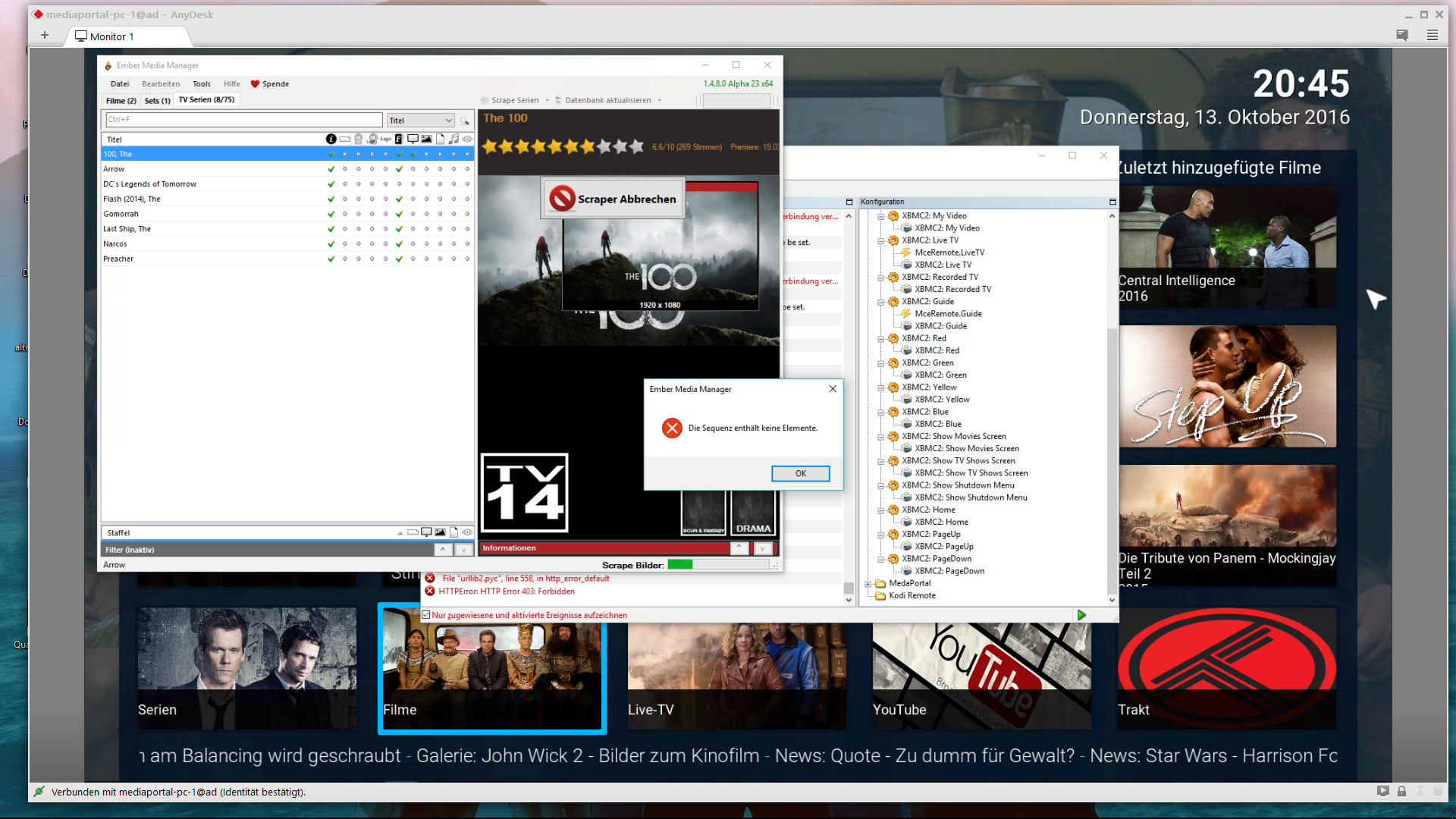
Task: Click the error icon beside HTTPError 403 line
Action: click(x=430, y=591)
